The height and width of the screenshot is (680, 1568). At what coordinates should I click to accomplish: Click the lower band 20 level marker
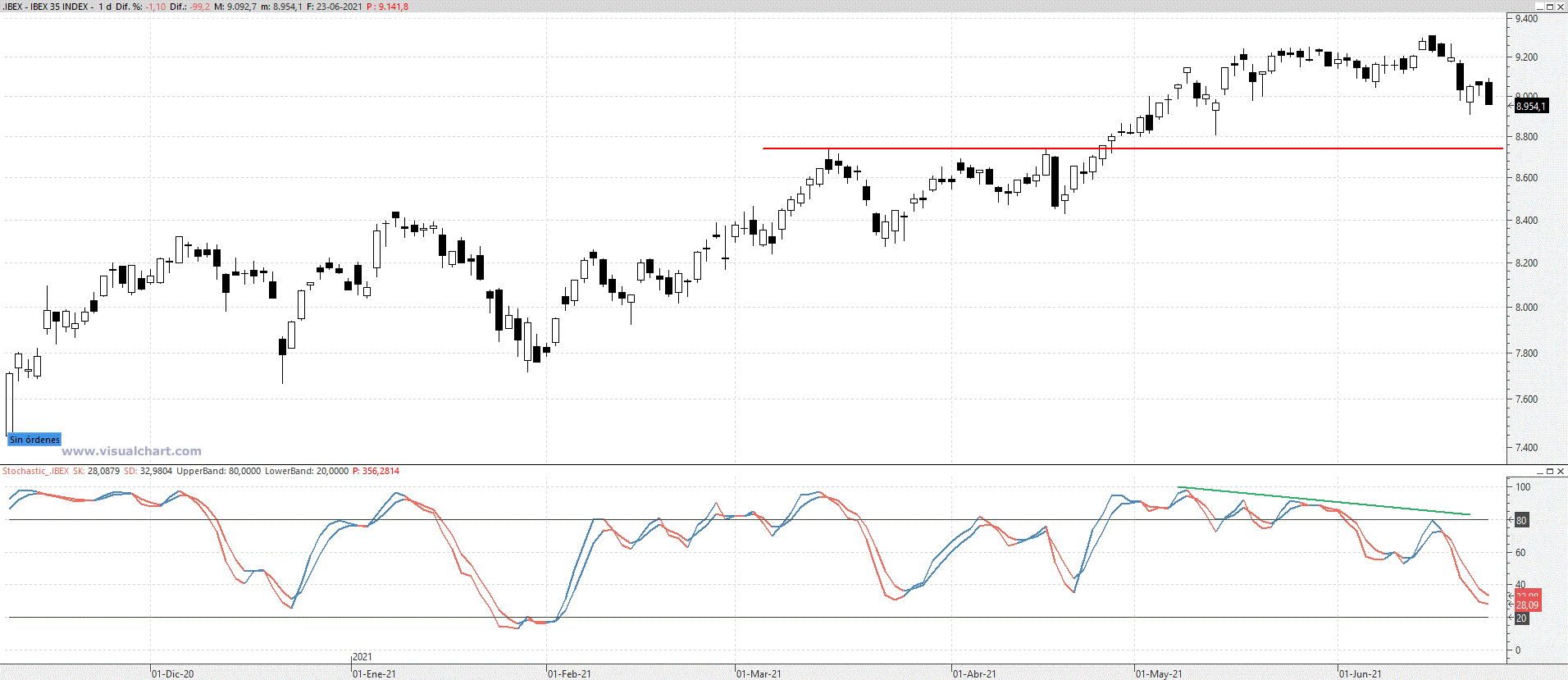[1521, 618]
